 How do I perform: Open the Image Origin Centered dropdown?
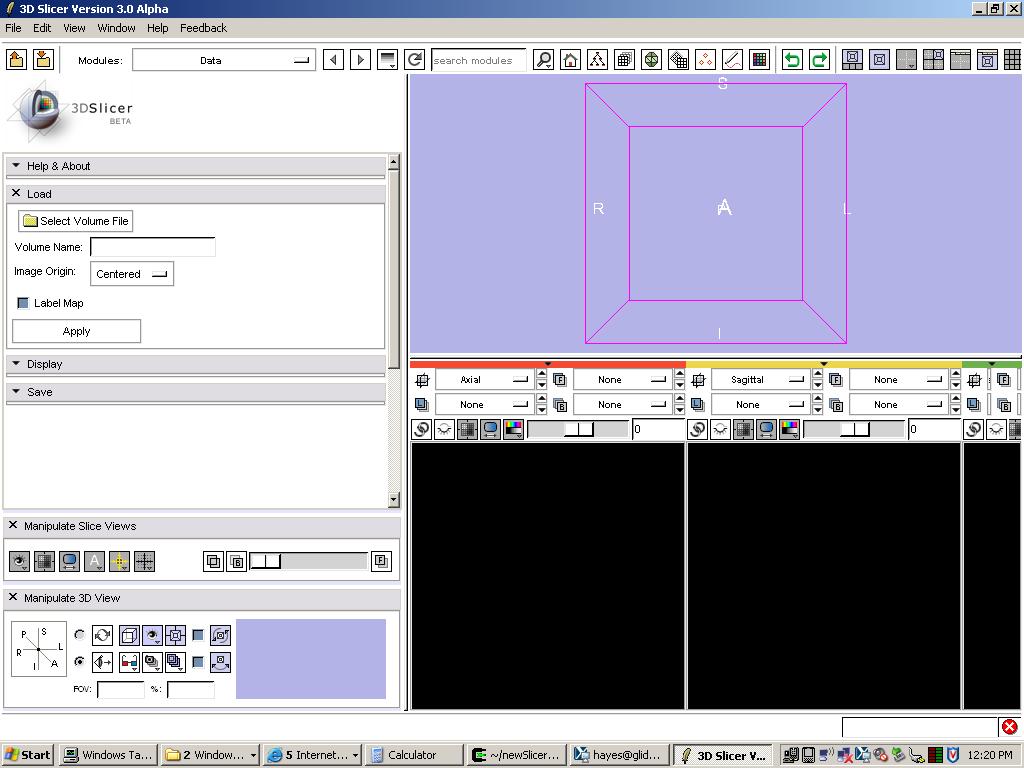pyautogui.click(x=132, y=274)
